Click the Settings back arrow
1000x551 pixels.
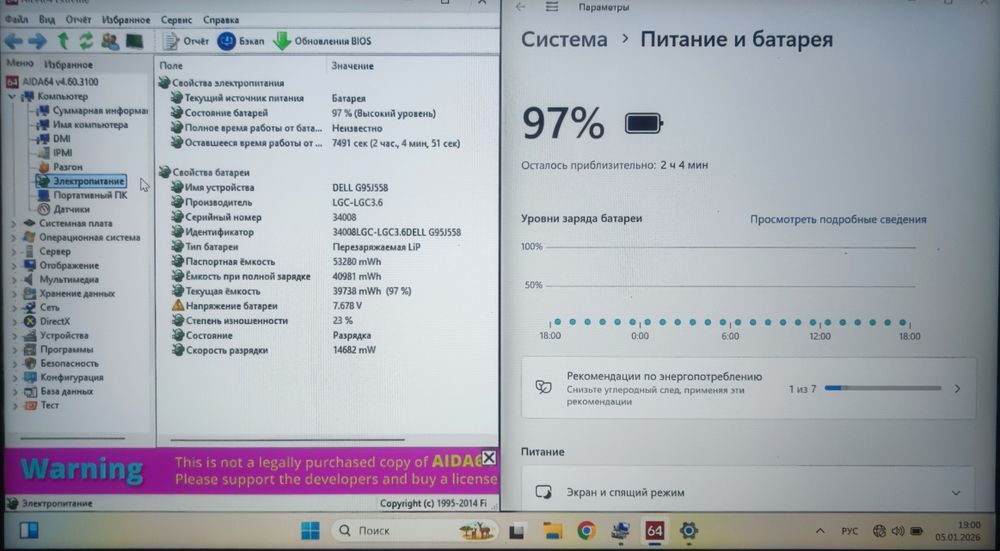click(x=520, y=7)
